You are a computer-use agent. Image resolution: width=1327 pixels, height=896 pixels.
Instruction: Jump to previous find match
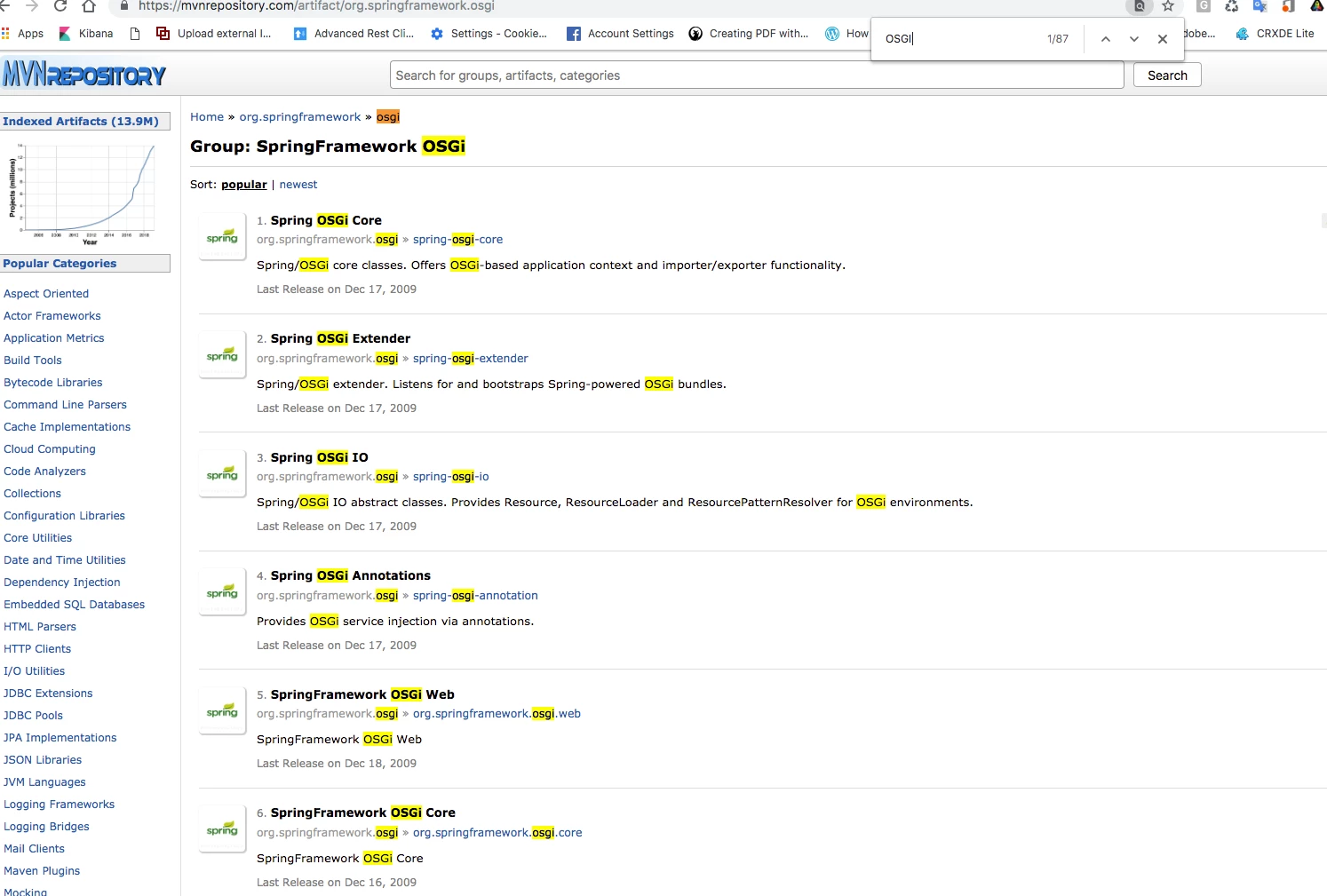(x=1106, y=39)
